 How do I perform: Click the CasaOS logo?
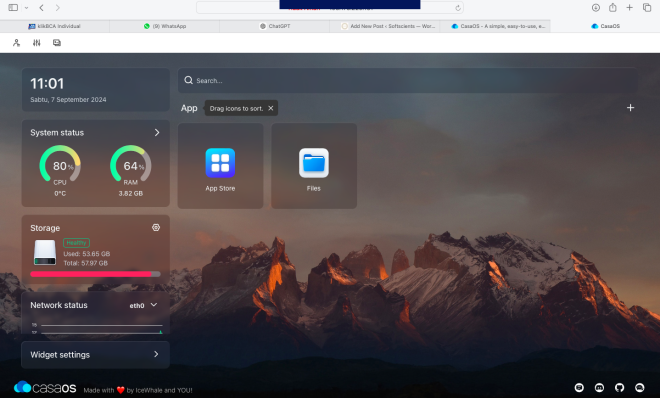tap(45, 387)
